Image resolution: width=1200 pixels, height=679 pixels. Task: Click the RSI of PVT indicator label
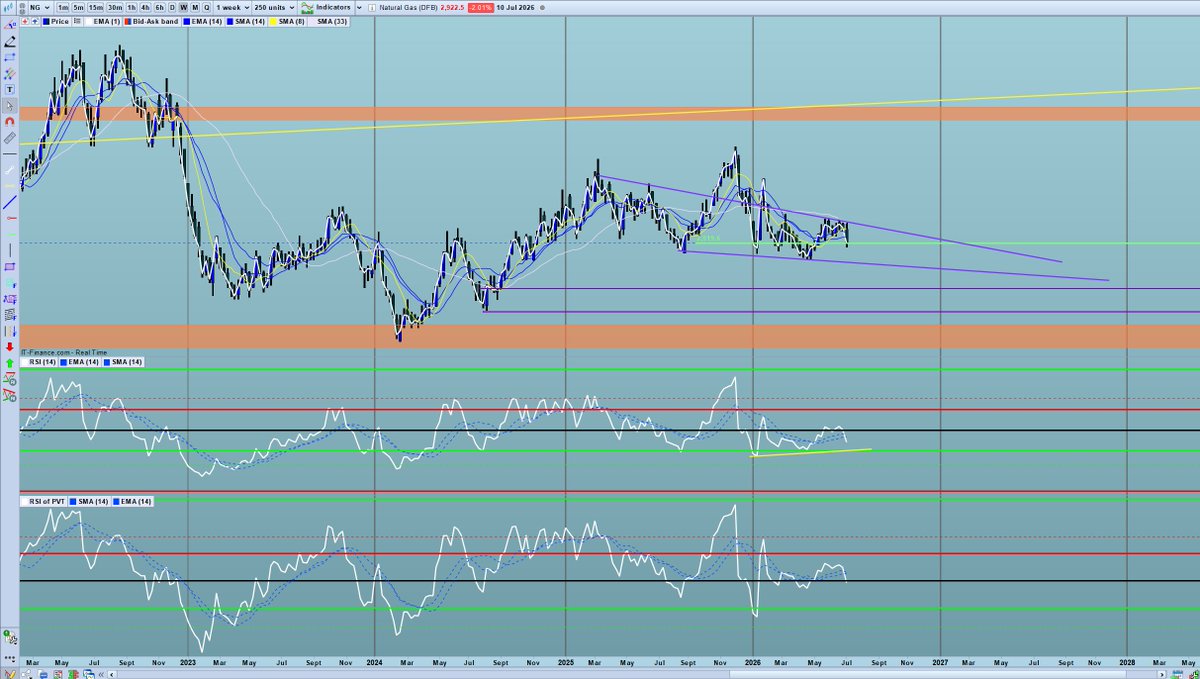pos(41,500)
